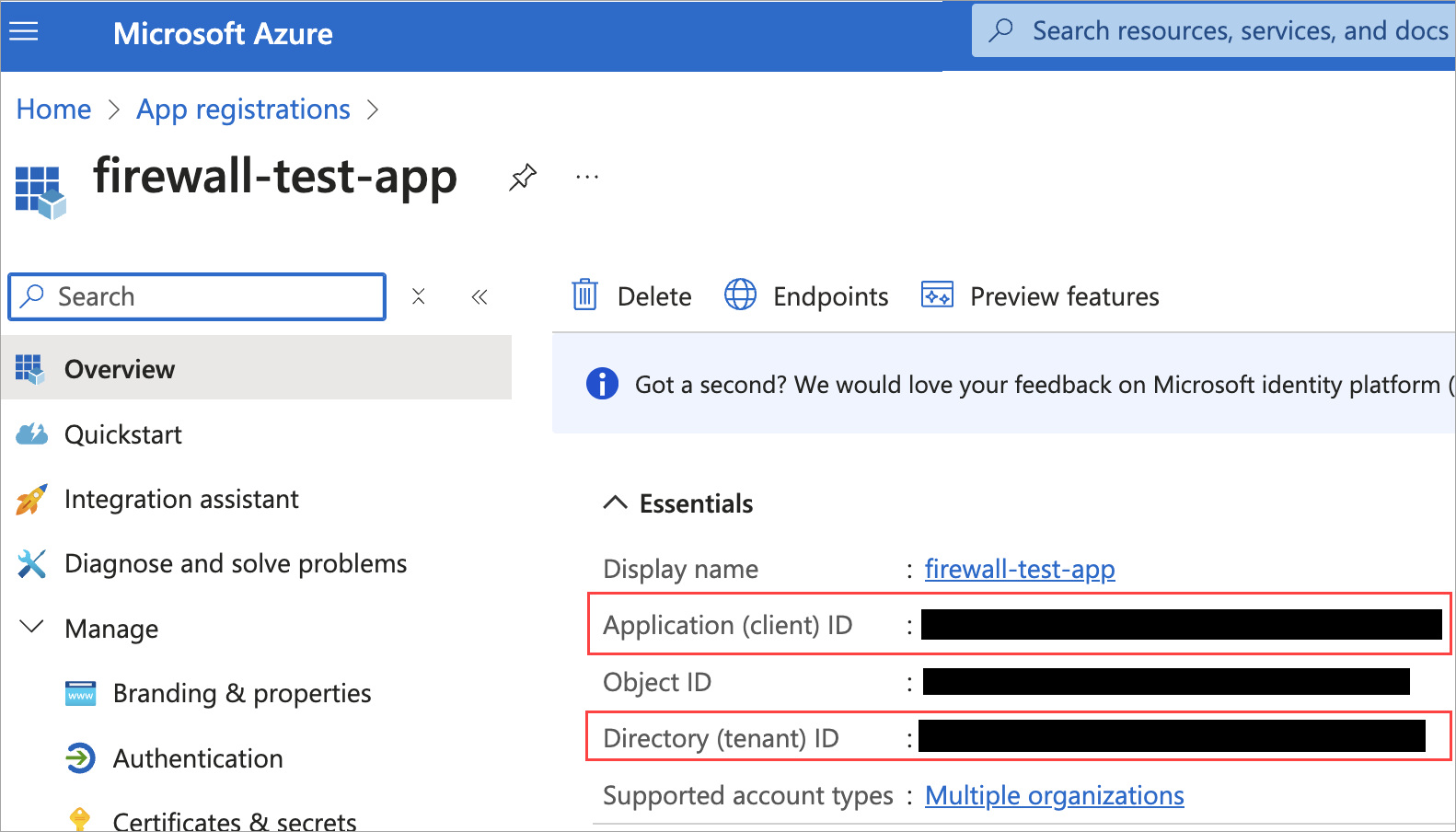Click the Quickstart cloud icon
The width and height of the screenshot is (1456, 832).
click(31, 434)
